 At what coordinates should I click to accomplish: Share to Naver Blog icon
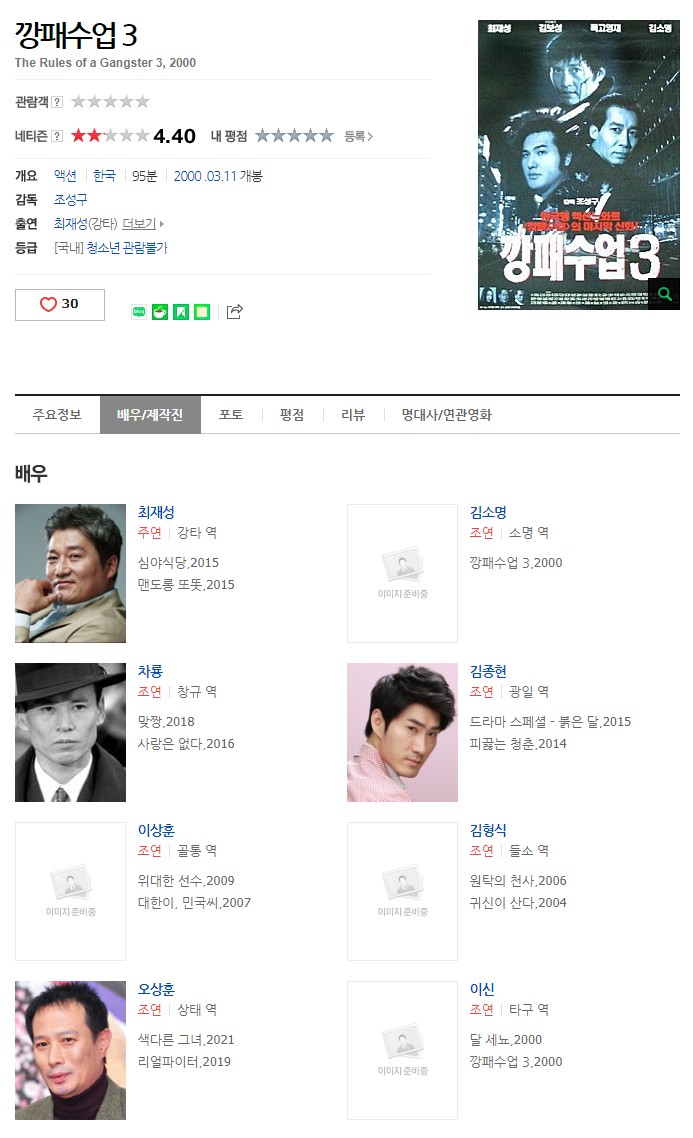tap(139, 312)
